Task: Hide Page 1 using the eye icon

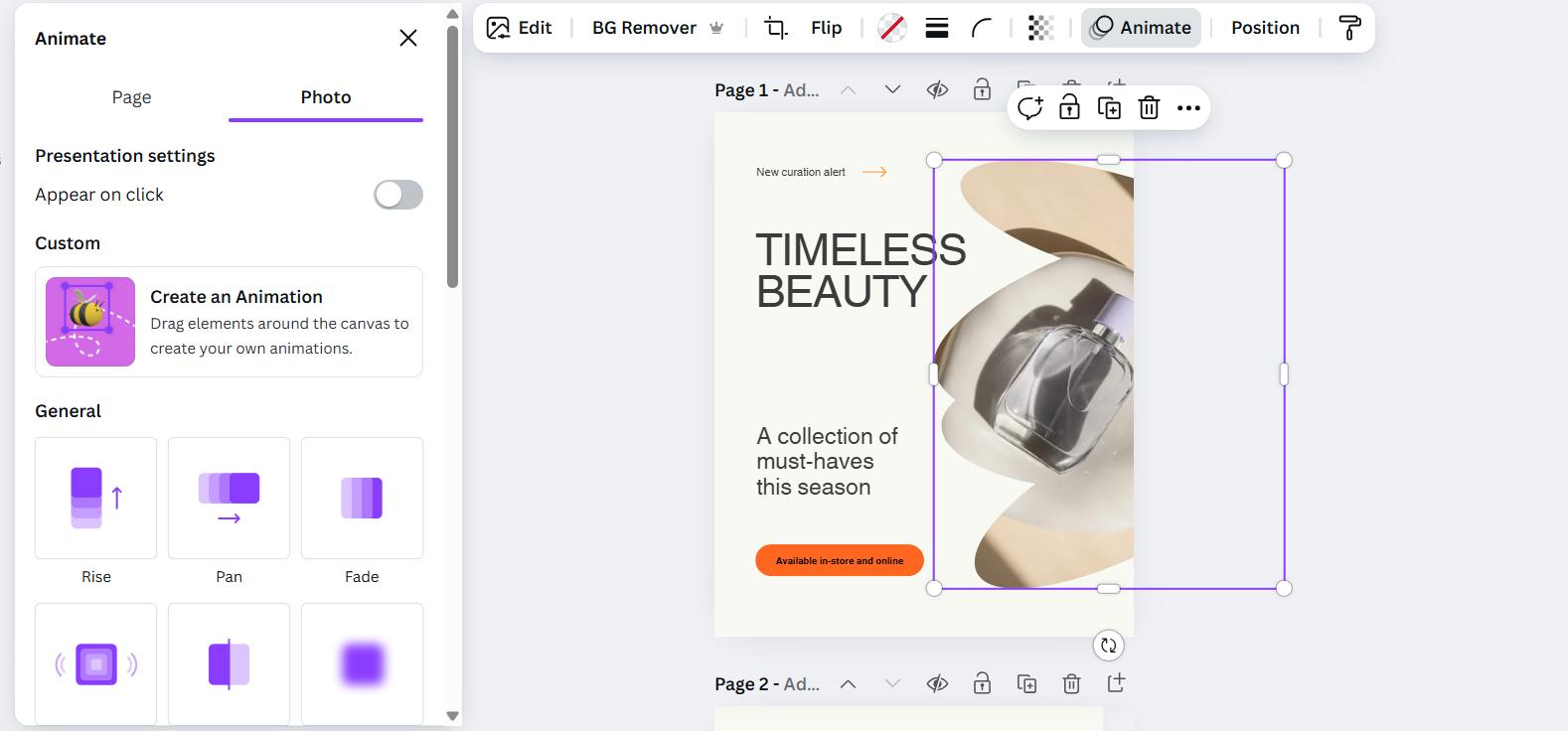Action: tap(937, 90)
